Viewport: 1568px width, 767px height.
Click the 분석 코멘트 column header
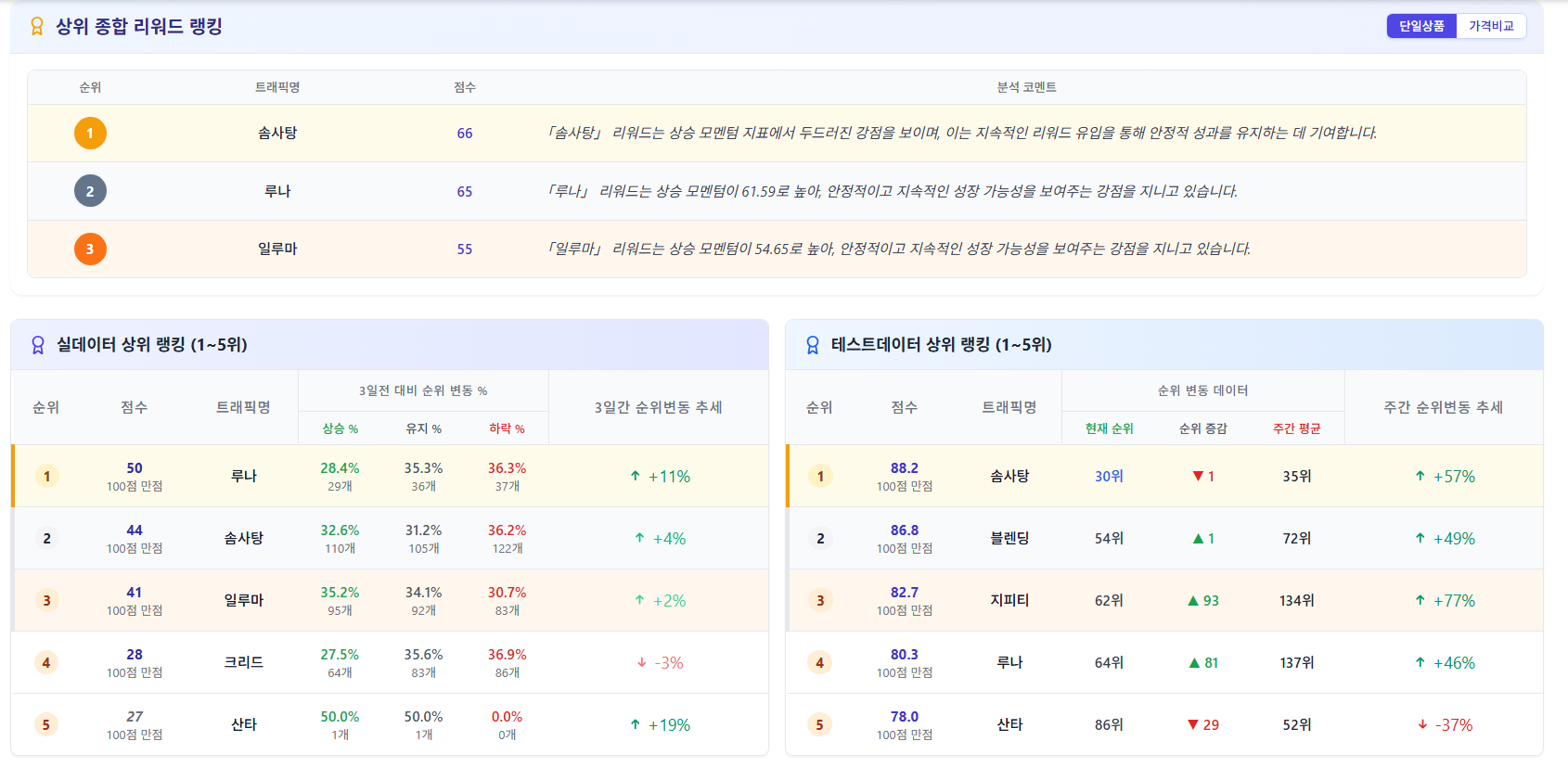[1026, 87]
